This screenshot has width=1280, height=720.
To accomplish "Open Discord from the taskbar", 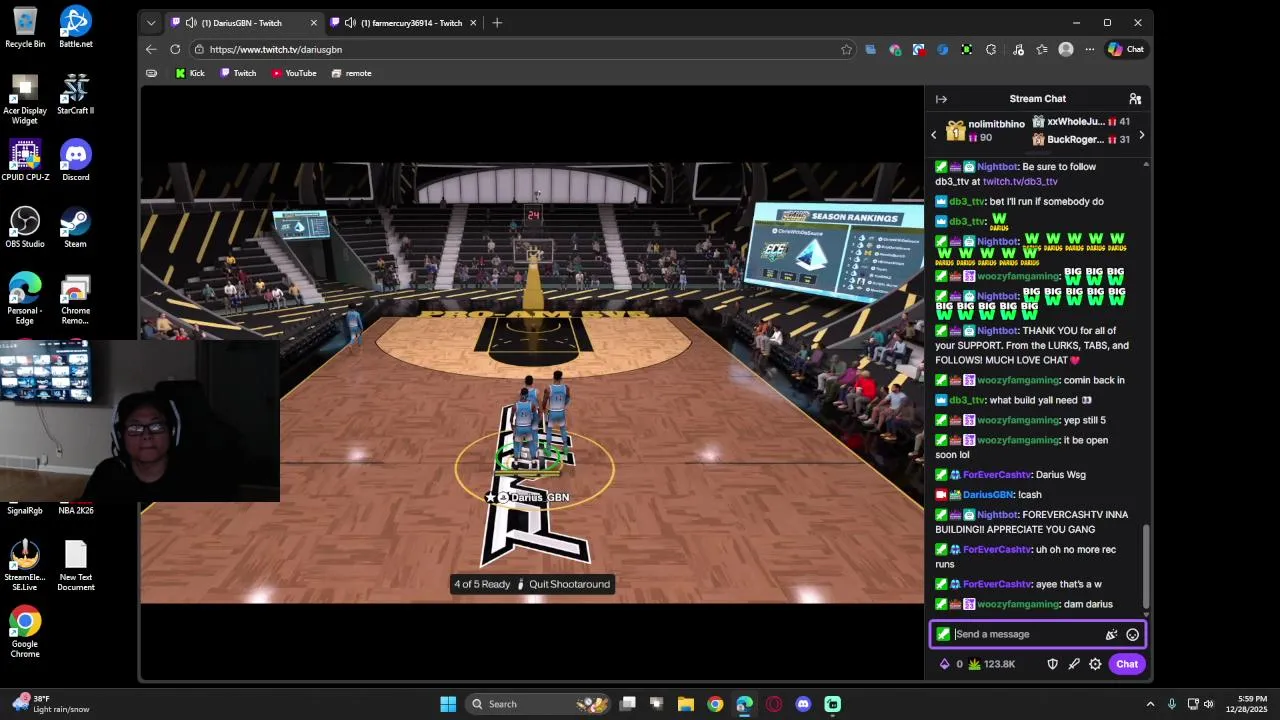I will (x=803, y=704).
